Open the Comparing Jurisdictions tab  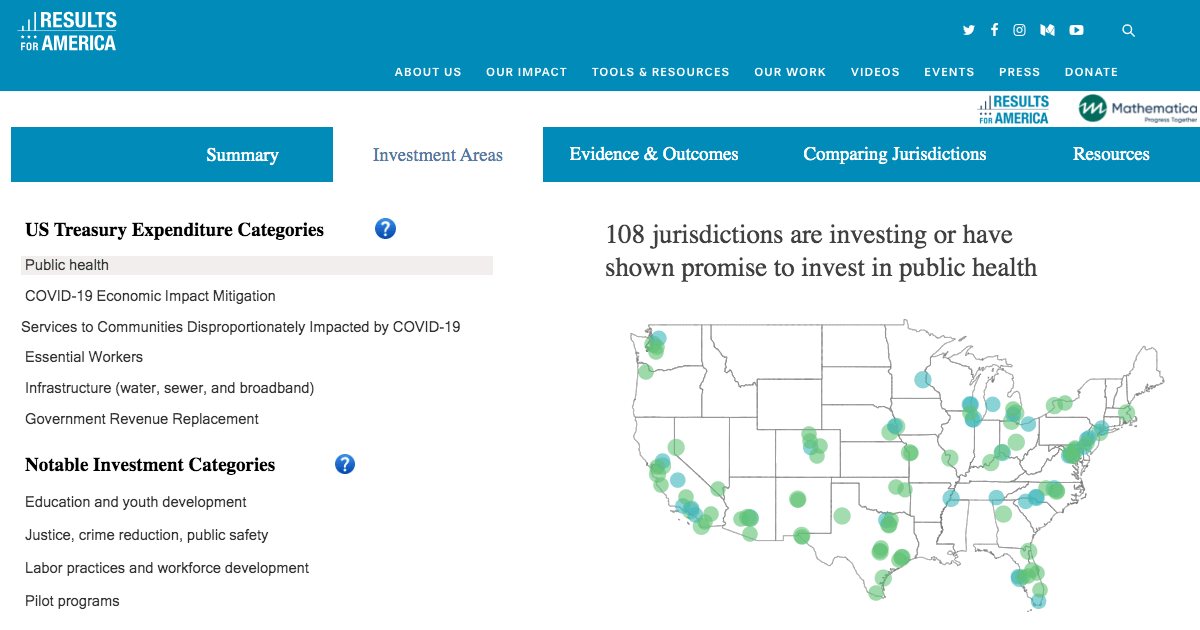click(x=895, y=155)
